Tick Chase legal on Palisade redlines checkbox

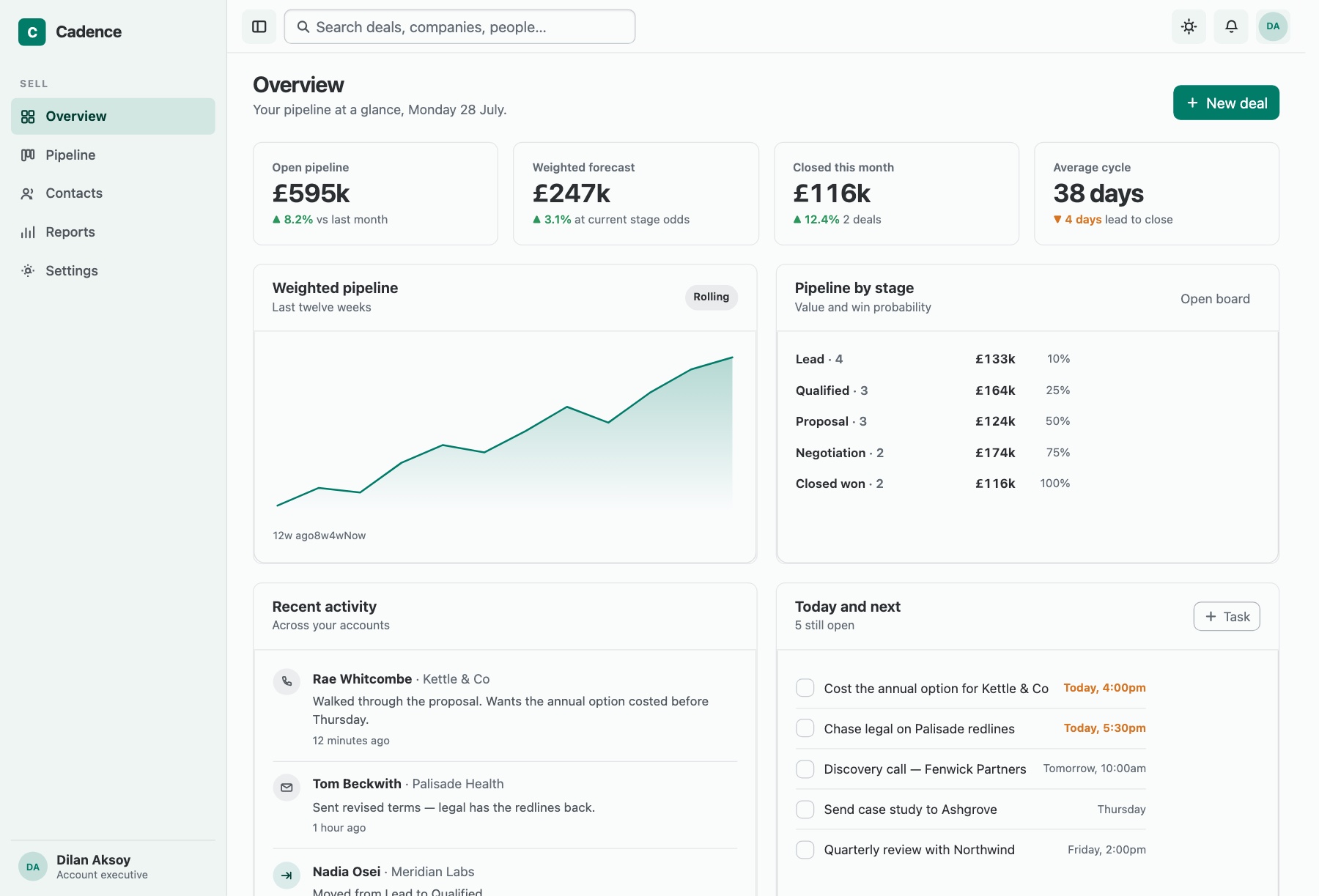click(x=805, y=728)
